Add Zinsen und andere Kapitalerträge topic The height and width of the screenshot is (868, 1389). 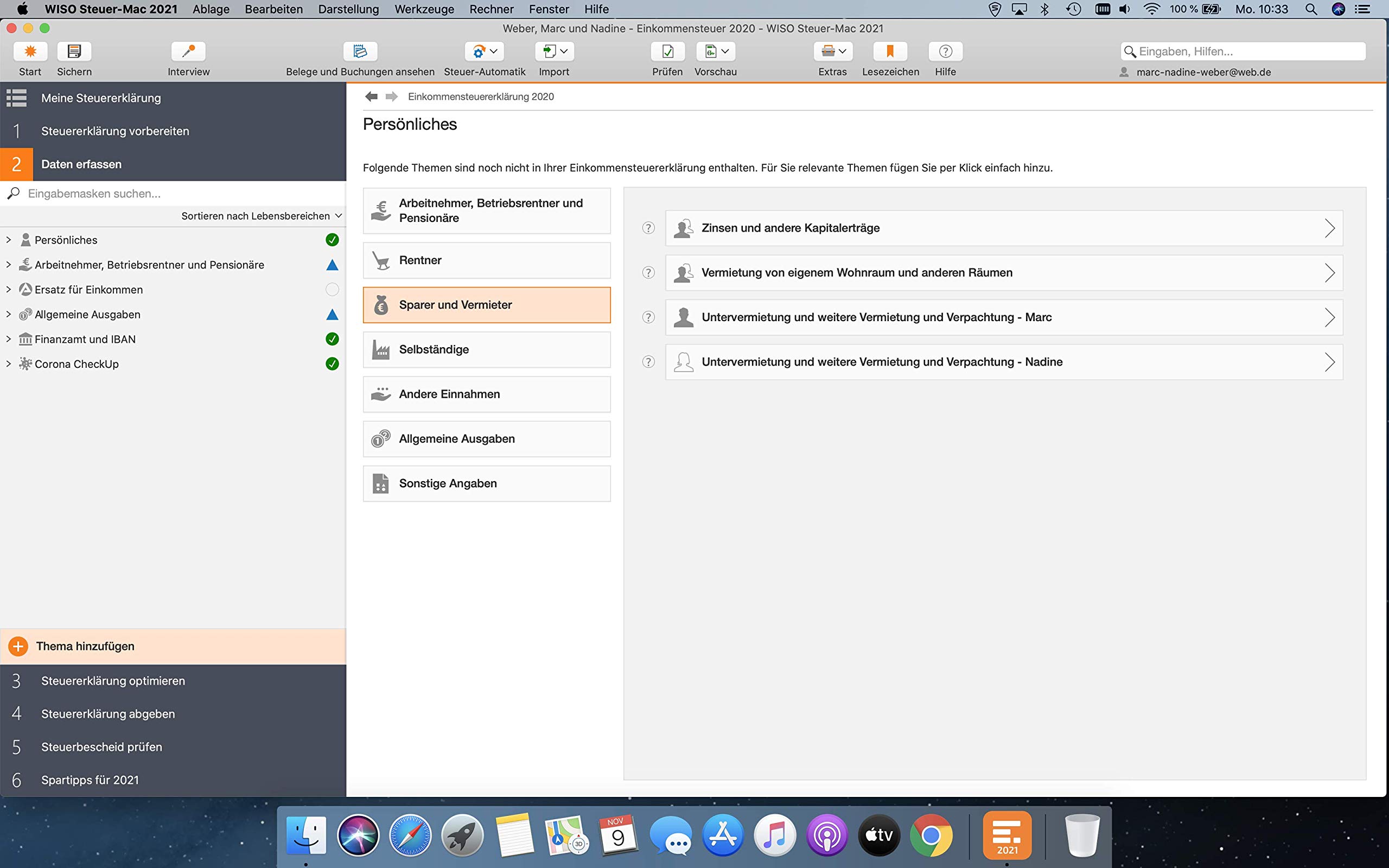click(1004, 228)
